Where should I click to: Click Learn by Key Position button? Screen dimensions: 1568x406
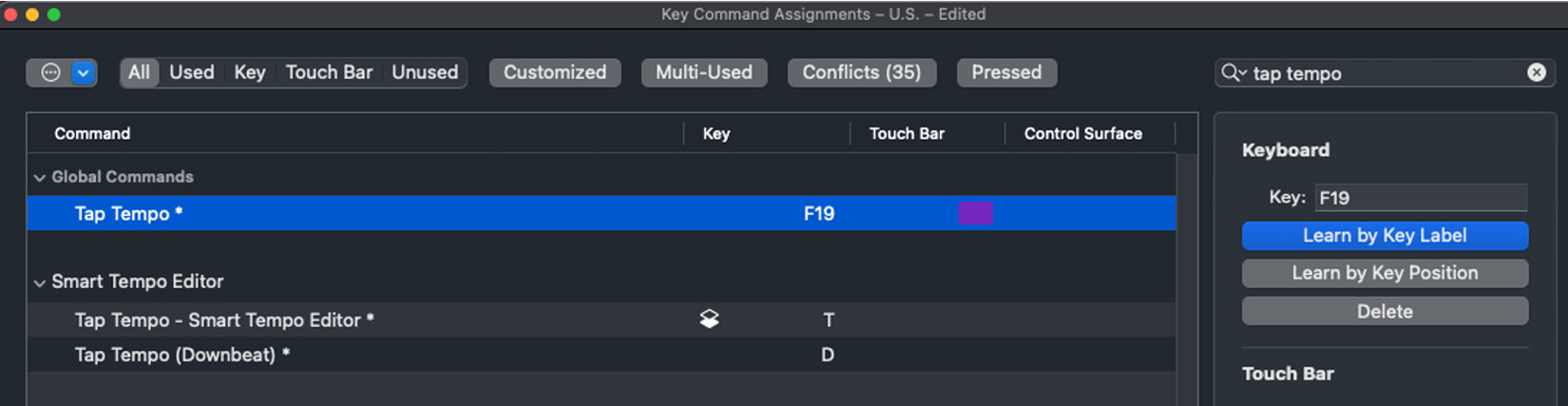(x=1385, y=273)
